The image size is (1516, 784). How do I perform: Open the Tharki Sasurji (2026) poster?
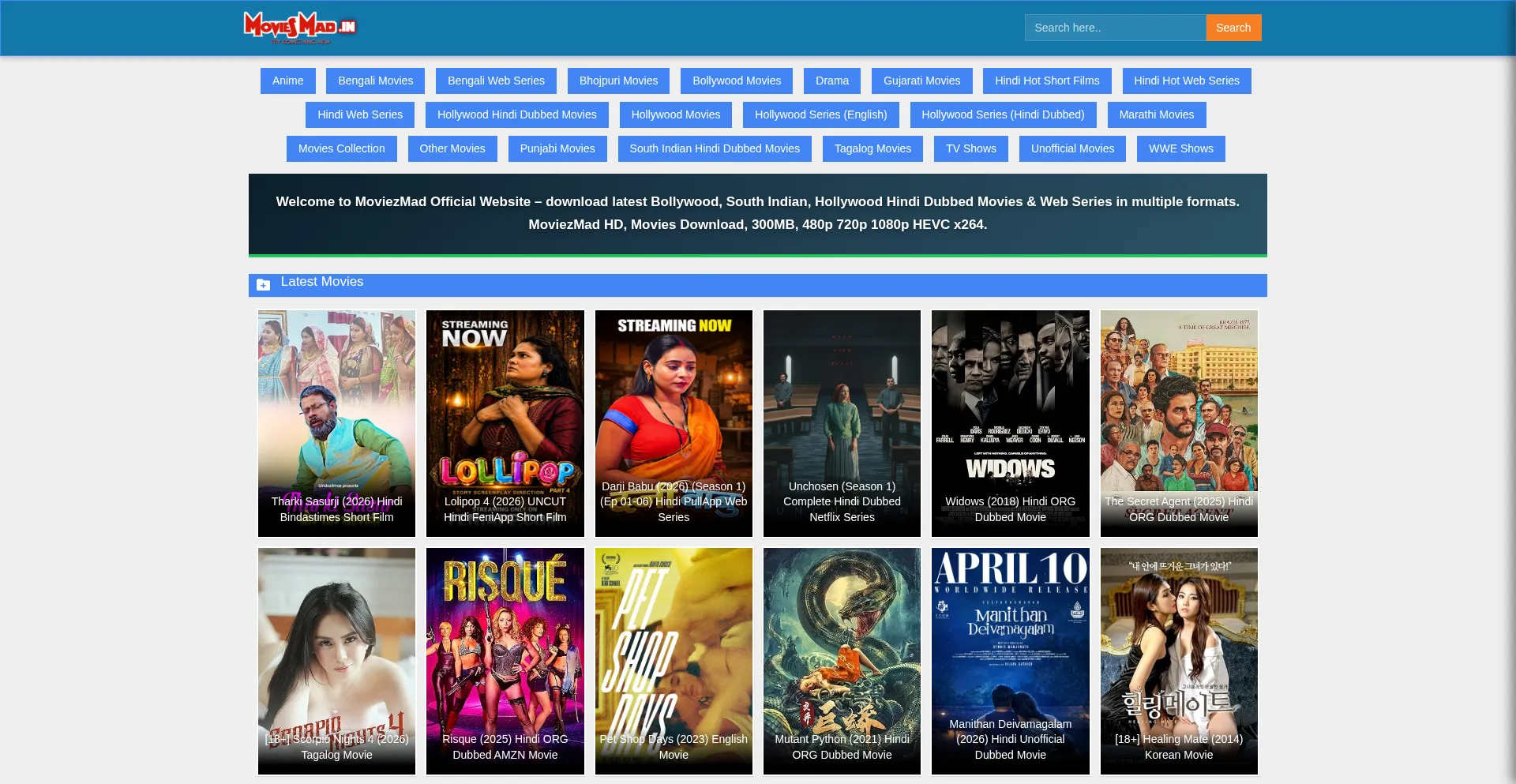pos(336,423)
